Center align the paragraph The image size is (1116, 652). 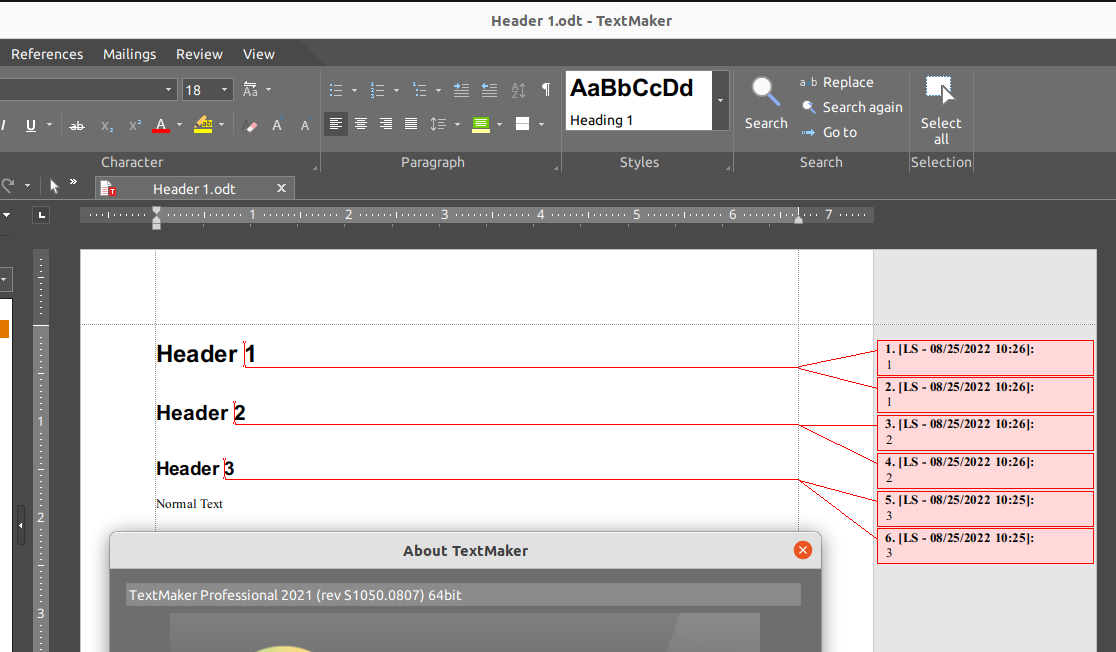click(361, 124)
